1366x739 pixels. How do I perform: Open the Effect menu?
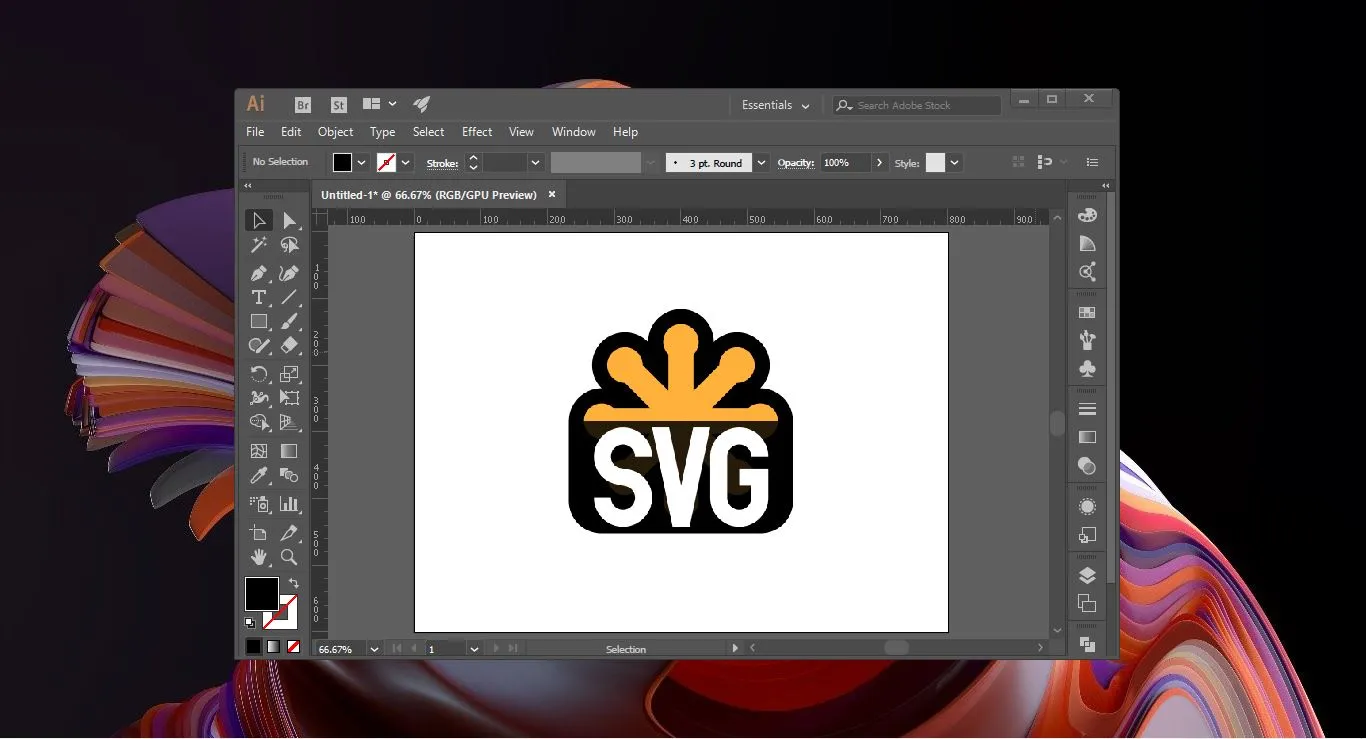point(477,132)
